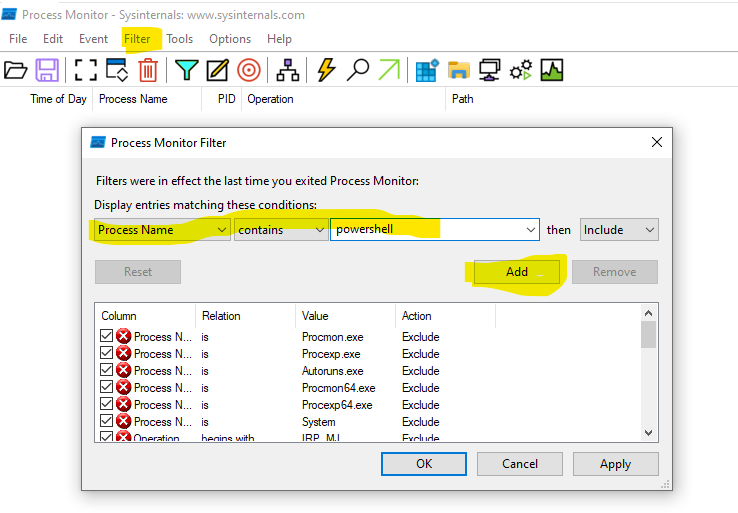Toggle Show Network Activity icon

(x=489, y=71)
